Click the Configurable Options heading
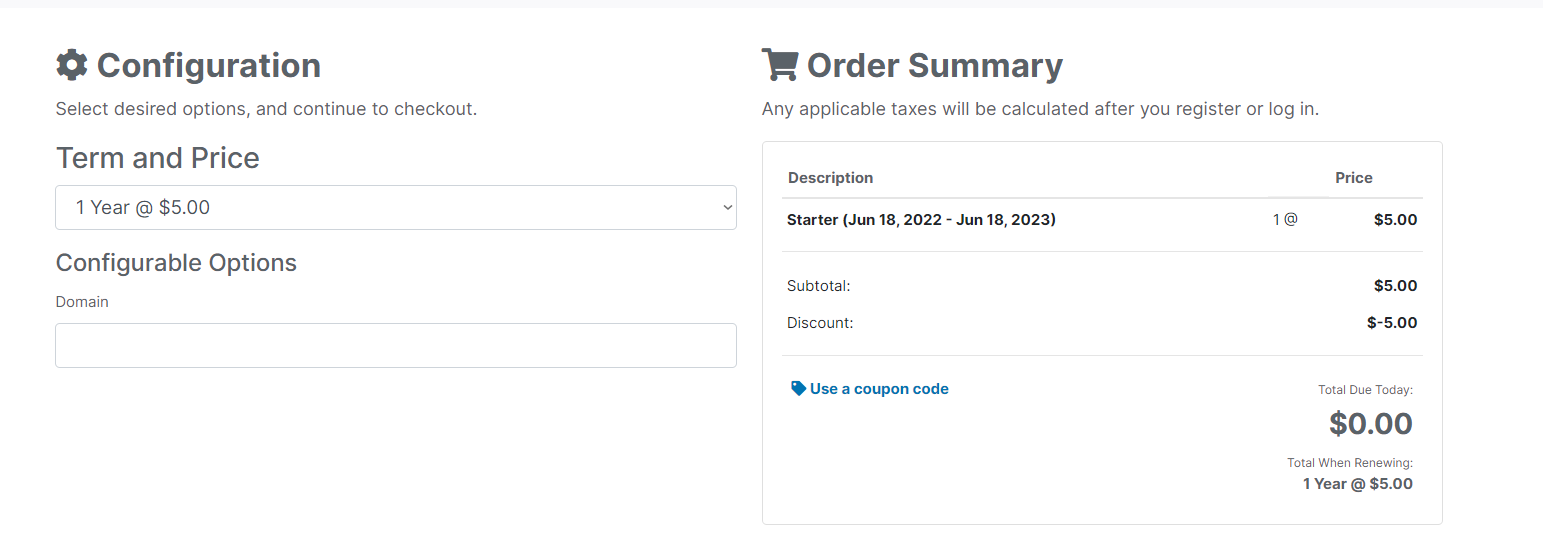This screenshot has width=1543, height=553. [x=176, y=263]
